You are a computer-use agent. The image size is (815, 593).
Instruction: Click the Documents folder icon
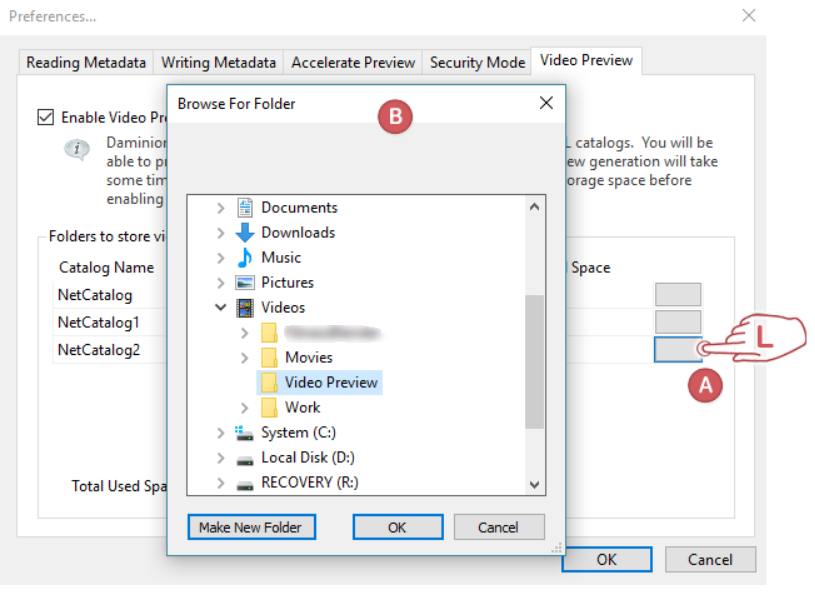[245, 208]
